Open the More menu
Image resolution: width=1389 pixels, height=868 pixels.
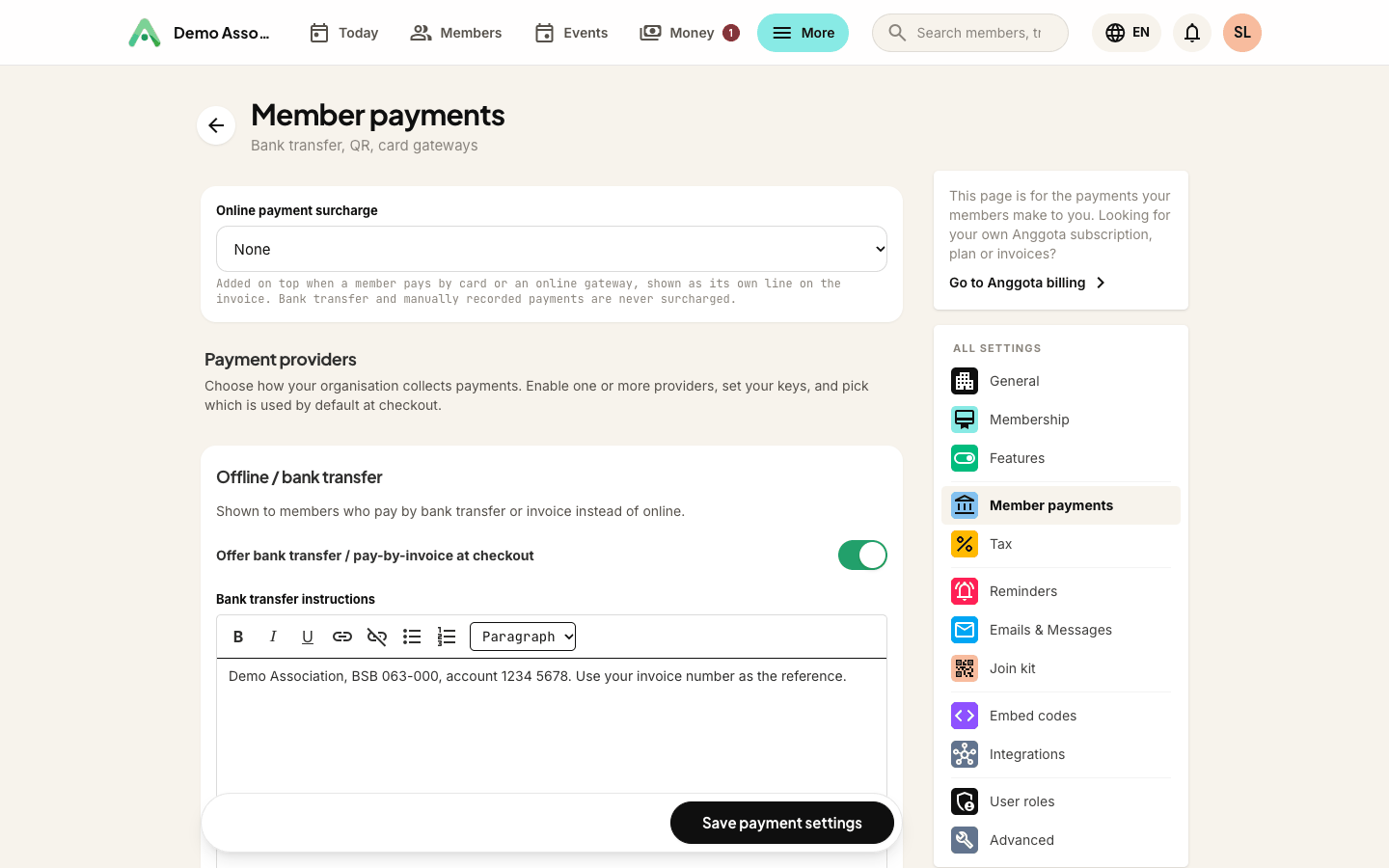click(803, 33)
